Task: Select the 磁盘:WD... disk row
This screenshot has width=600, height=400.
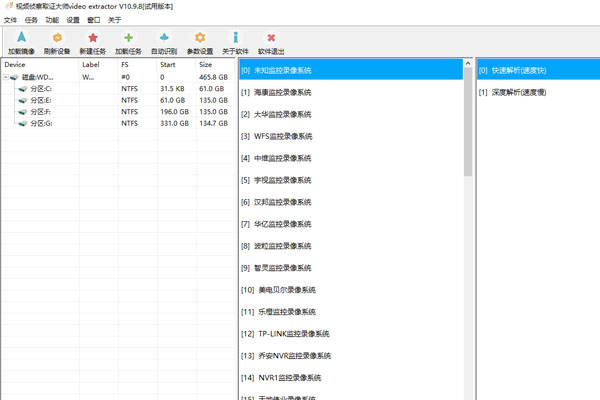Action: [118, 77]
